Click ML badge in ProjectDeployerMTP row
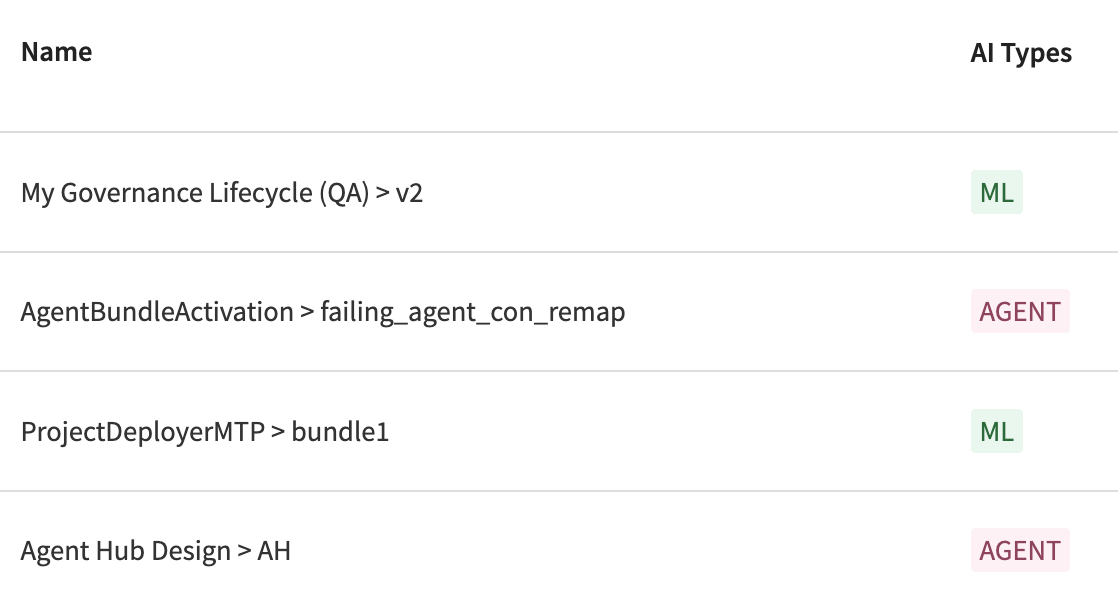Image resolution: width=1118 pixels, height=606 pixels. [996, 432]
